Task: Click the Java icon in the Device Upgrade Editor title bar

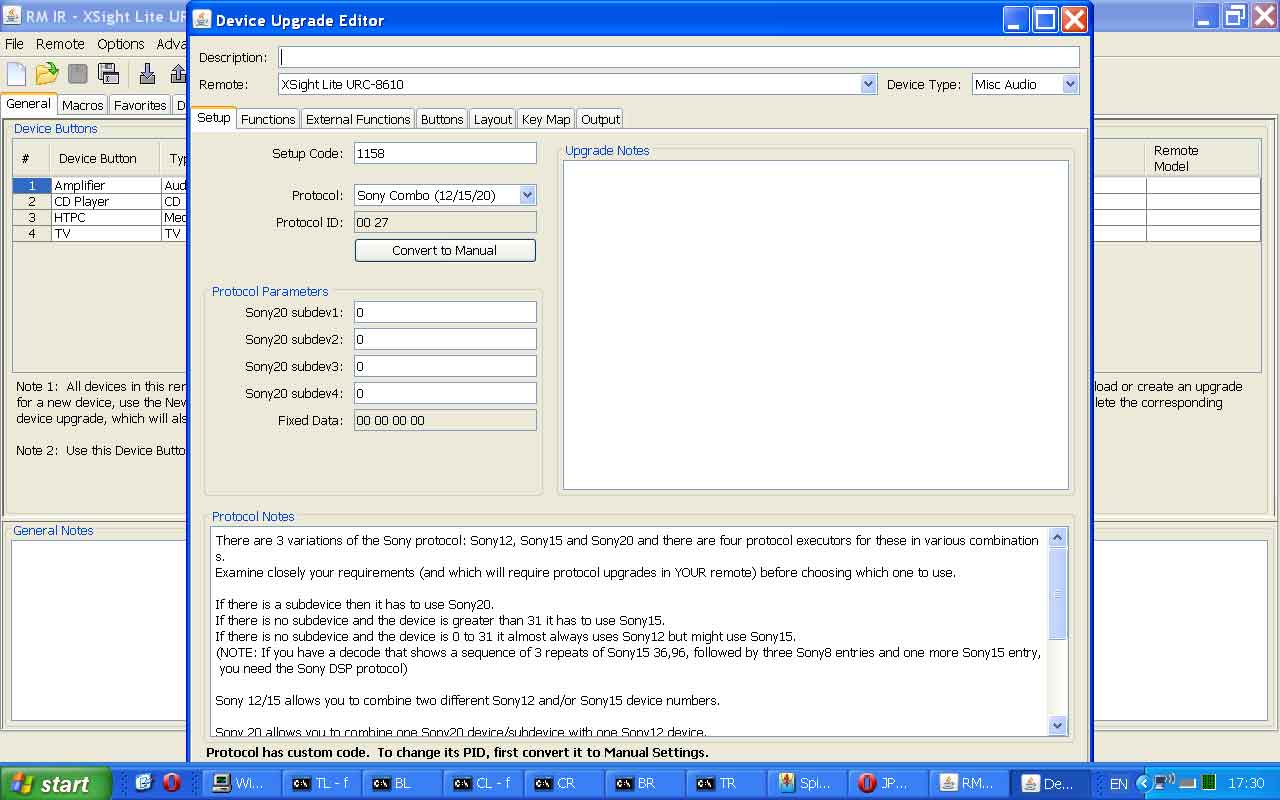Action: (x=202, y=20)
